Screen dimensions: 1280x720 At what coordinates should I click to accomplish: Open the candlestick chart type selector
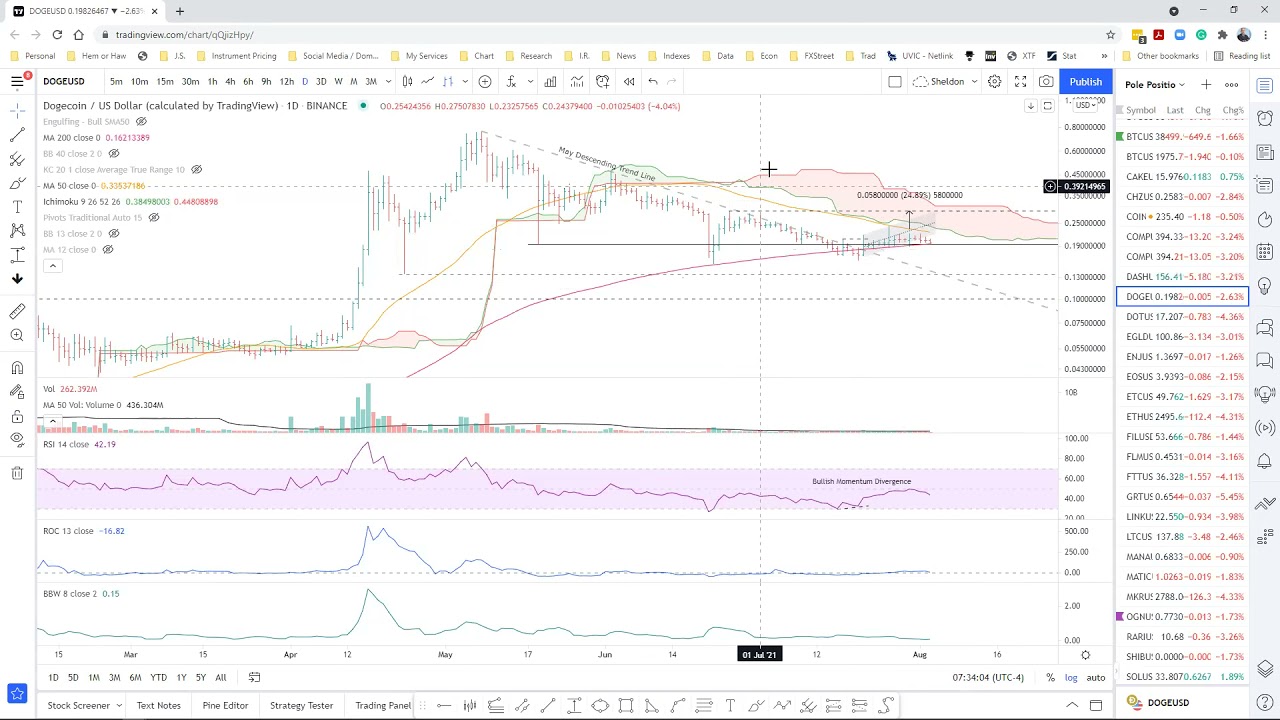click(x=407, y=81)
